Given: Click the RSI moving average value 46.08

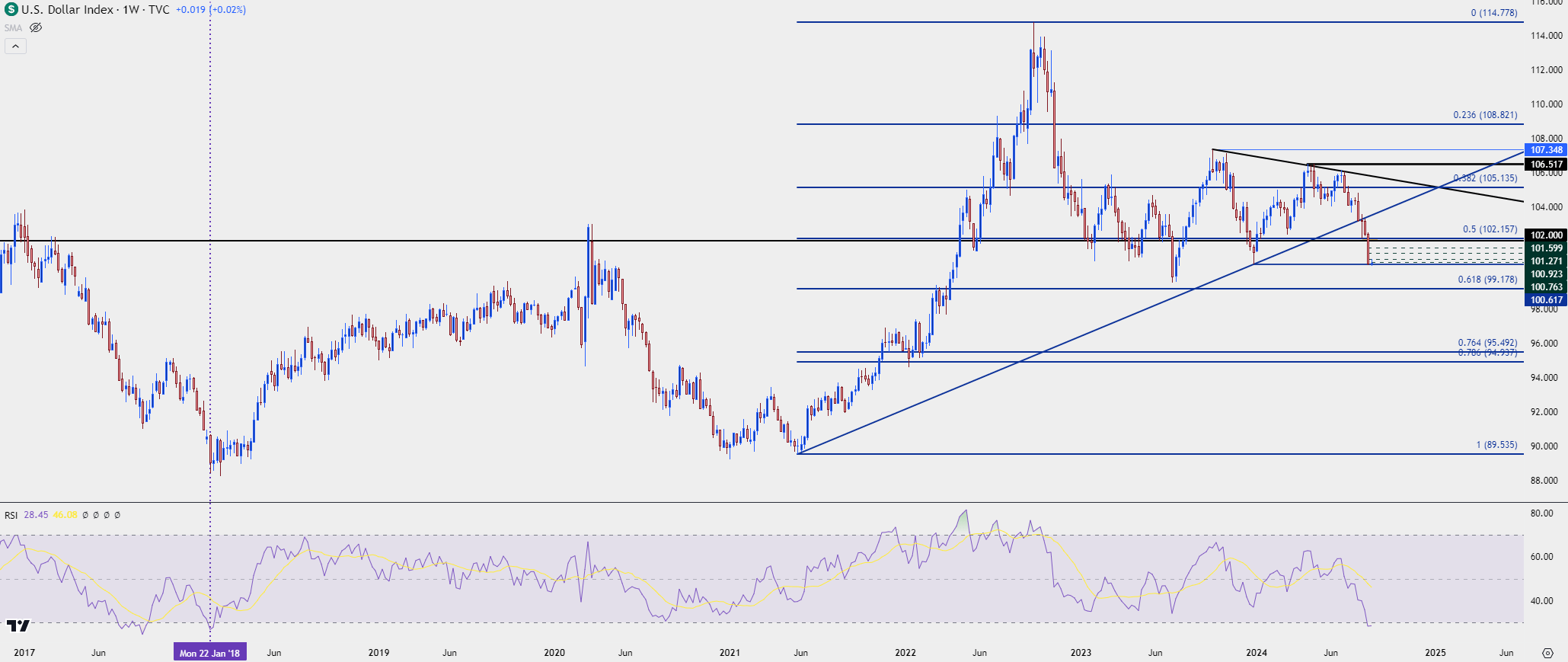Looking at the screenshot, I should click(65, 515).
